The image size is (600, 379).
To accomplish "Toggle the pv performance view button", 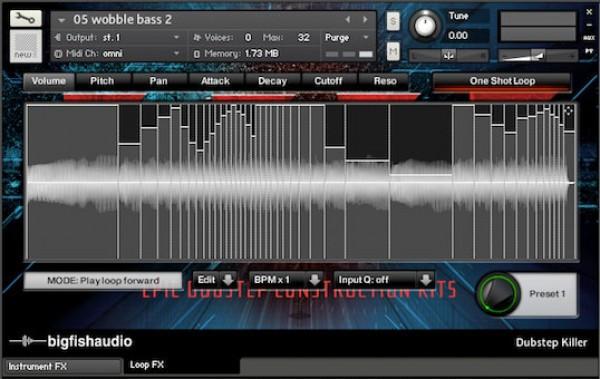I will [x=589, y=51].
